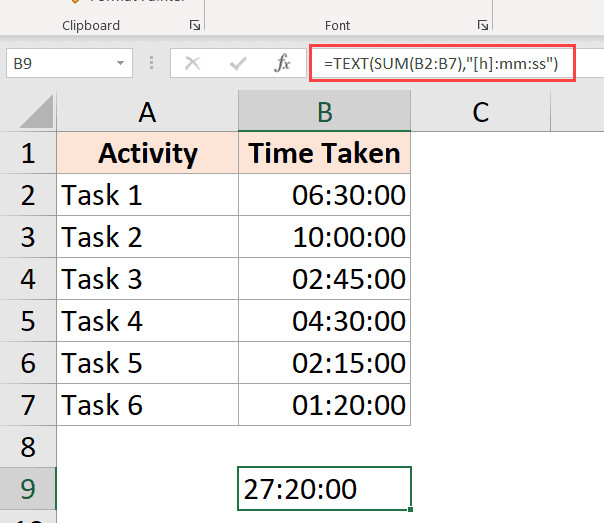Select column C header
This screenshot has width=604, height=523.
pyautogui.click(x=480, y=112)
